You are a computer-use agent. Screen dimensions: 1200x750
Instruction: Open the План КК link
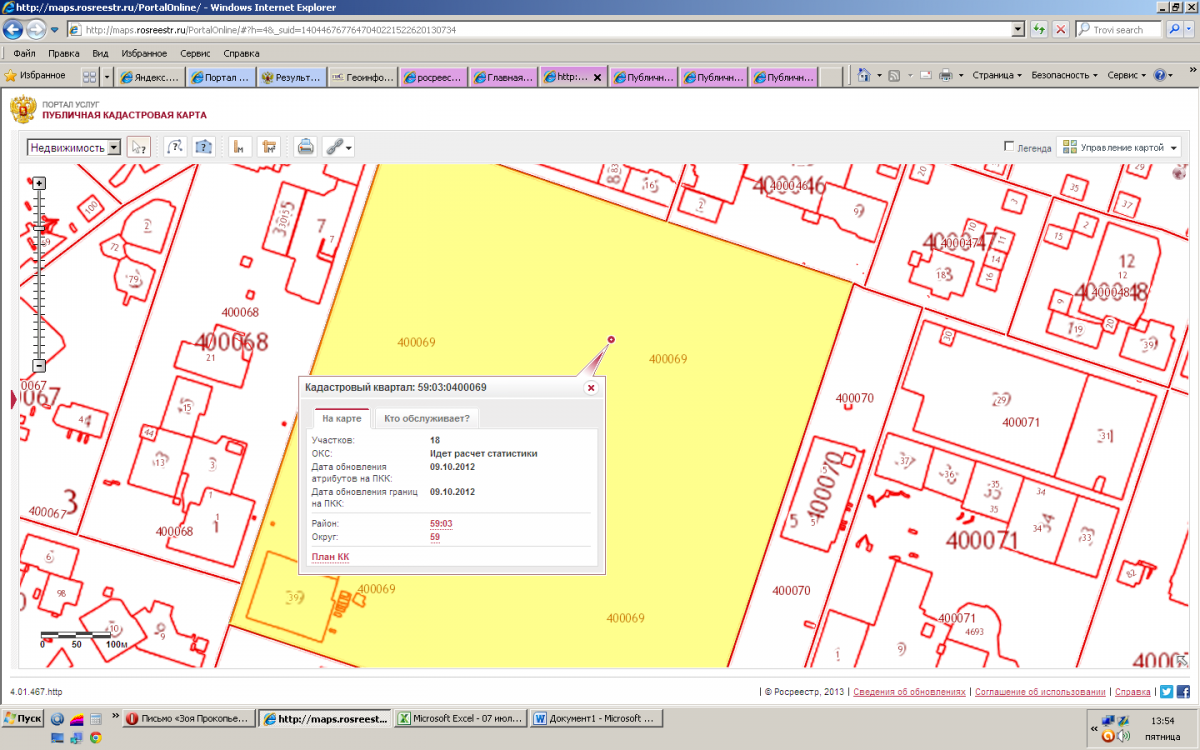tap(331, 557)
